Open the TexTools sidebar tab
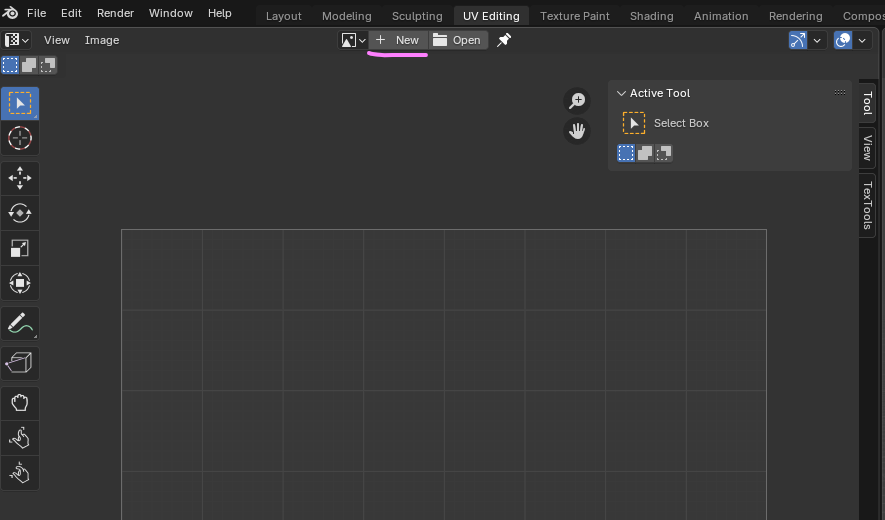885x520 pixels. point(868,206)
